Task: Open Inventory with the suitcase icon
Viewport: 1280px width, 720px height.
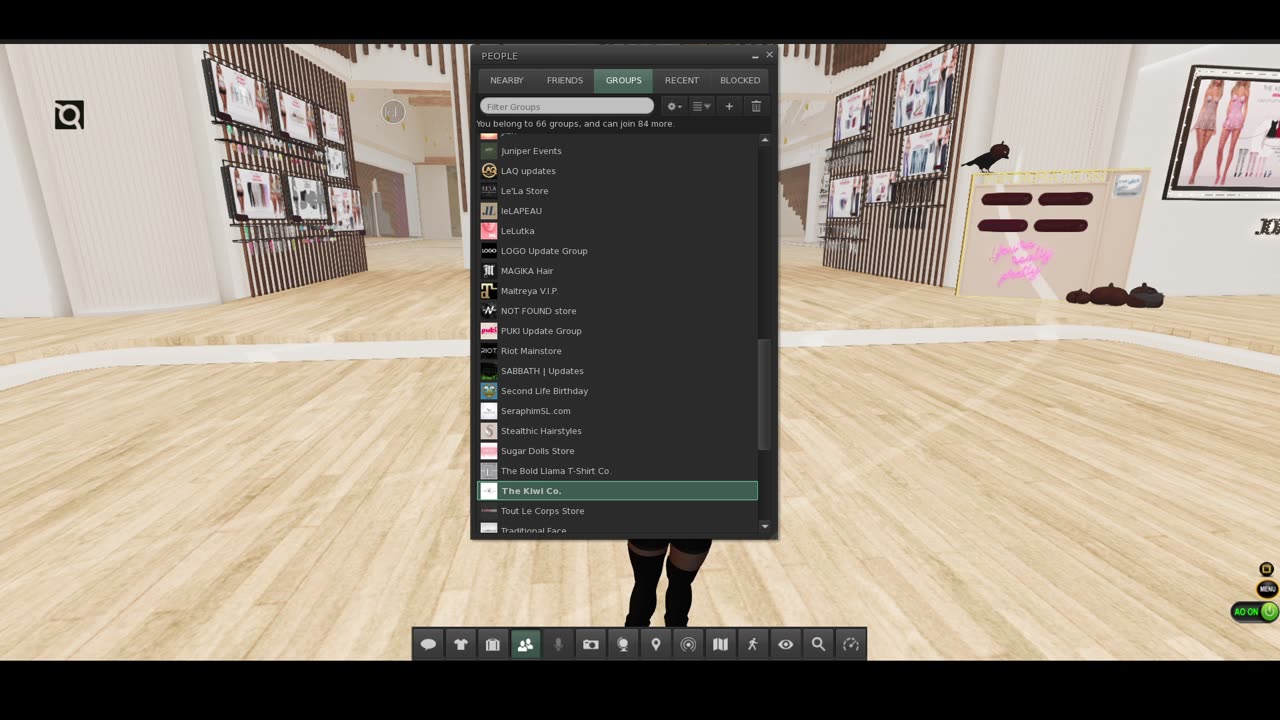Action: point(492,645)
